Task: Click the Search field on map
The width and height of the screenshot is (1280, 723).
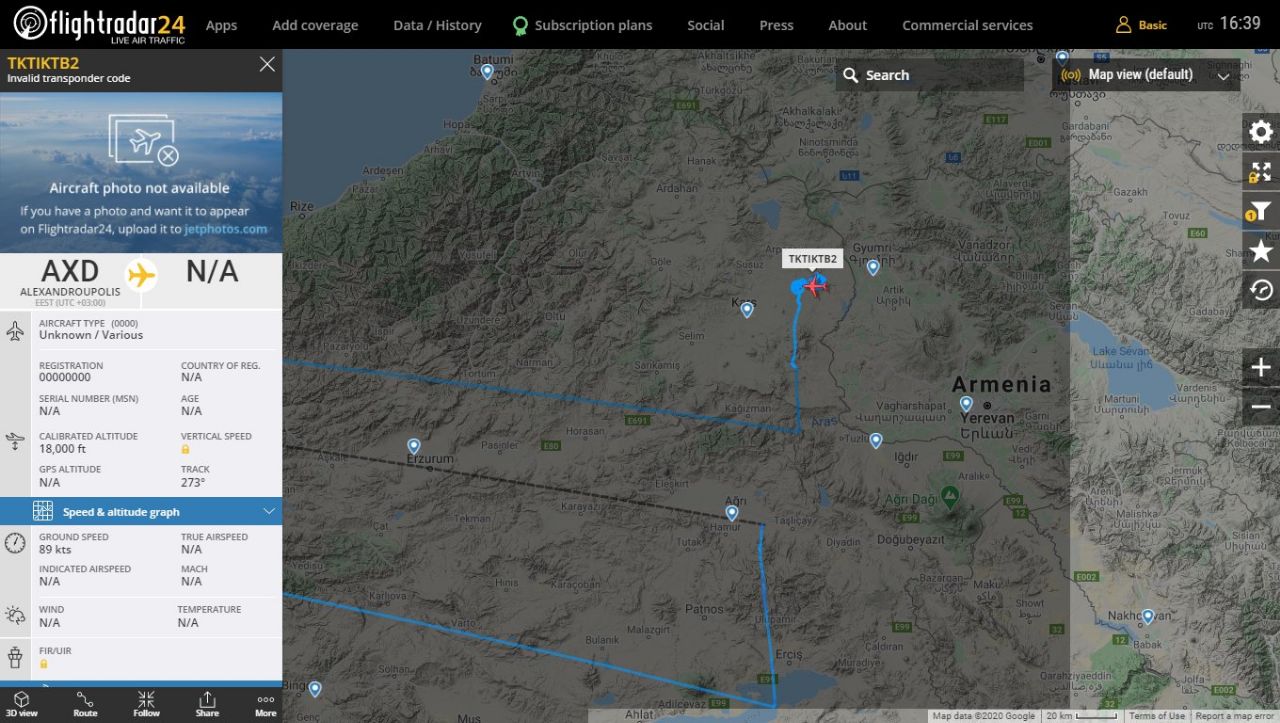Action: pos(930,75)
